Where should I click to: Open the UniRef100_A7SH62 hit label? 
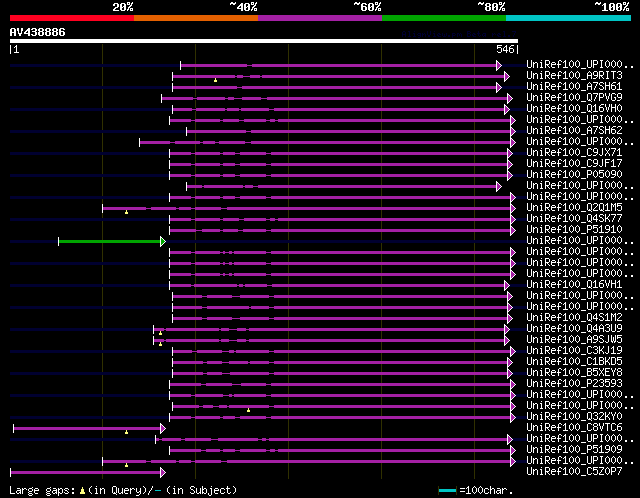pos(574,131)
